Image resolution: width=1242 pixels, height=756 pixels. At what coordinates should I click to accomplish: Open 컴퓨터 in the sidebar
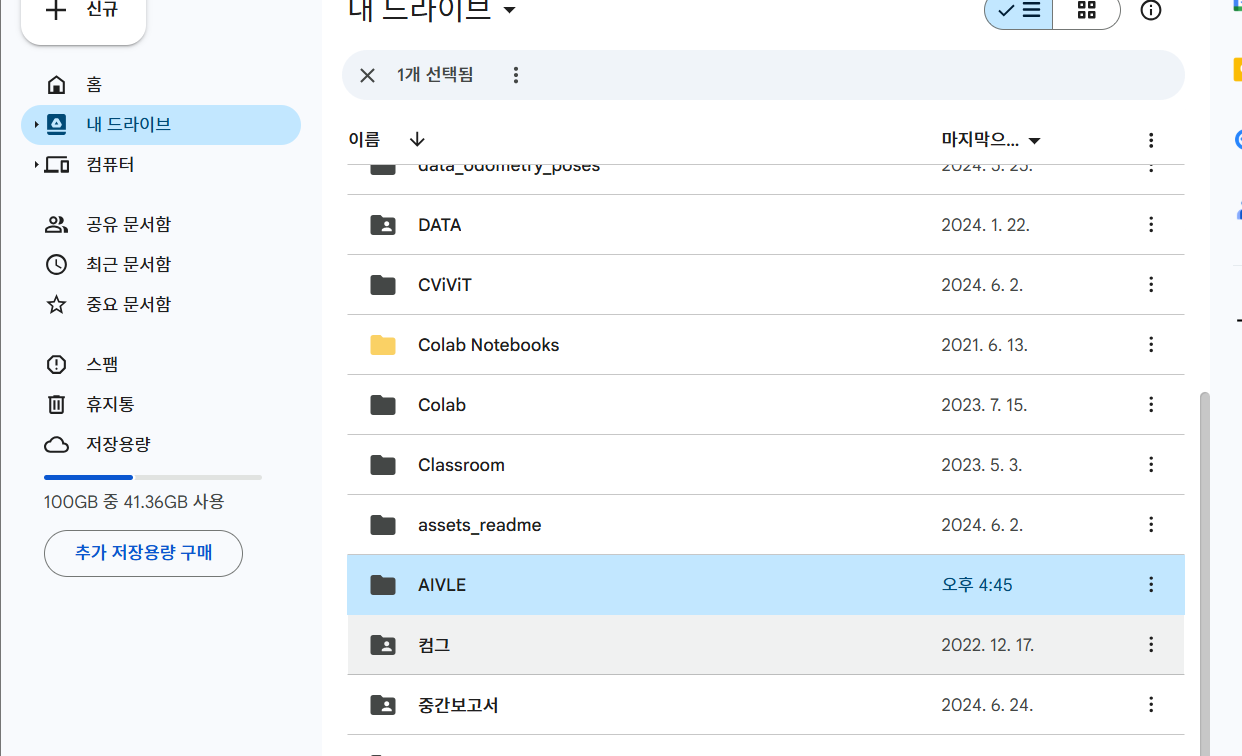click(160, 165)
